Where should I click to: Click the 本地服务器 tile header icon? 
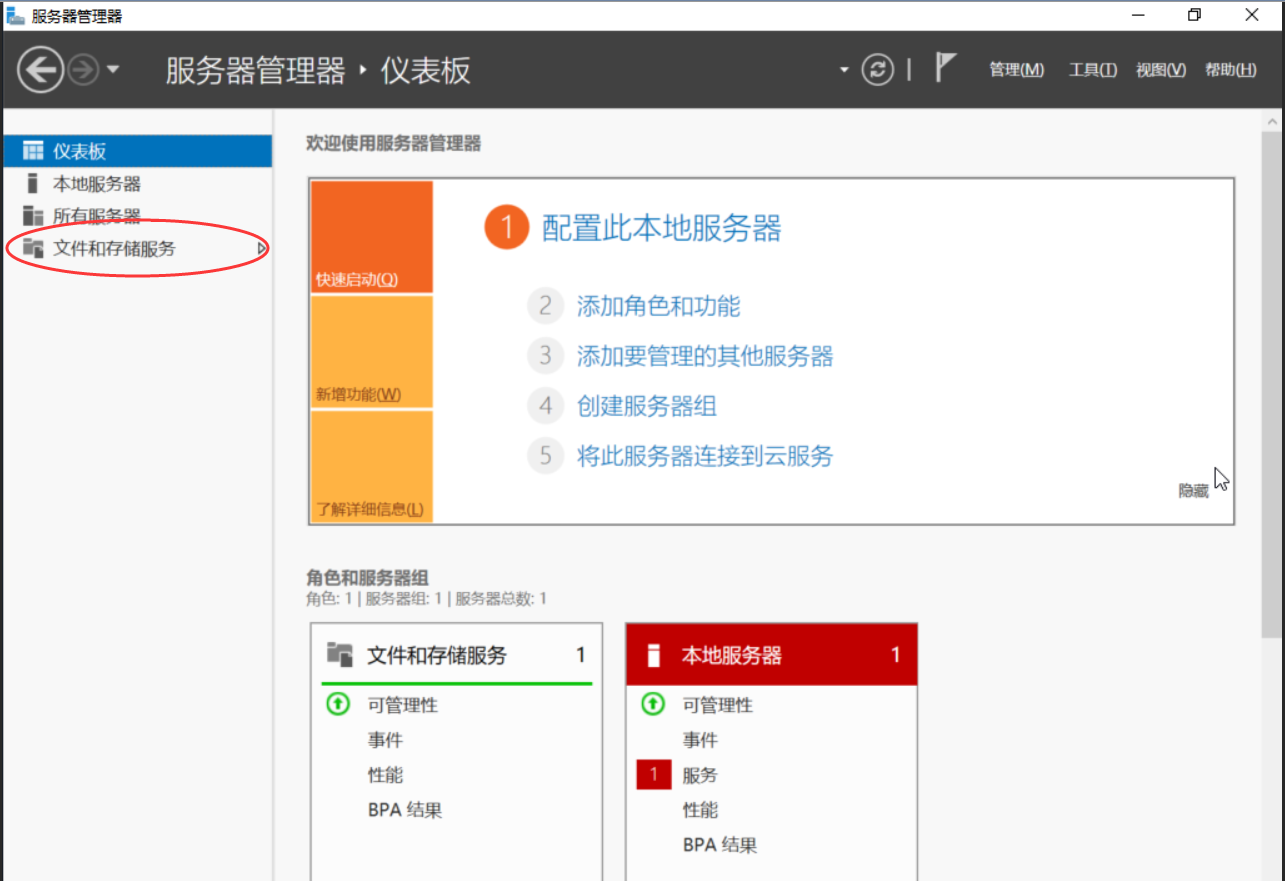click(x=654, y=656)
